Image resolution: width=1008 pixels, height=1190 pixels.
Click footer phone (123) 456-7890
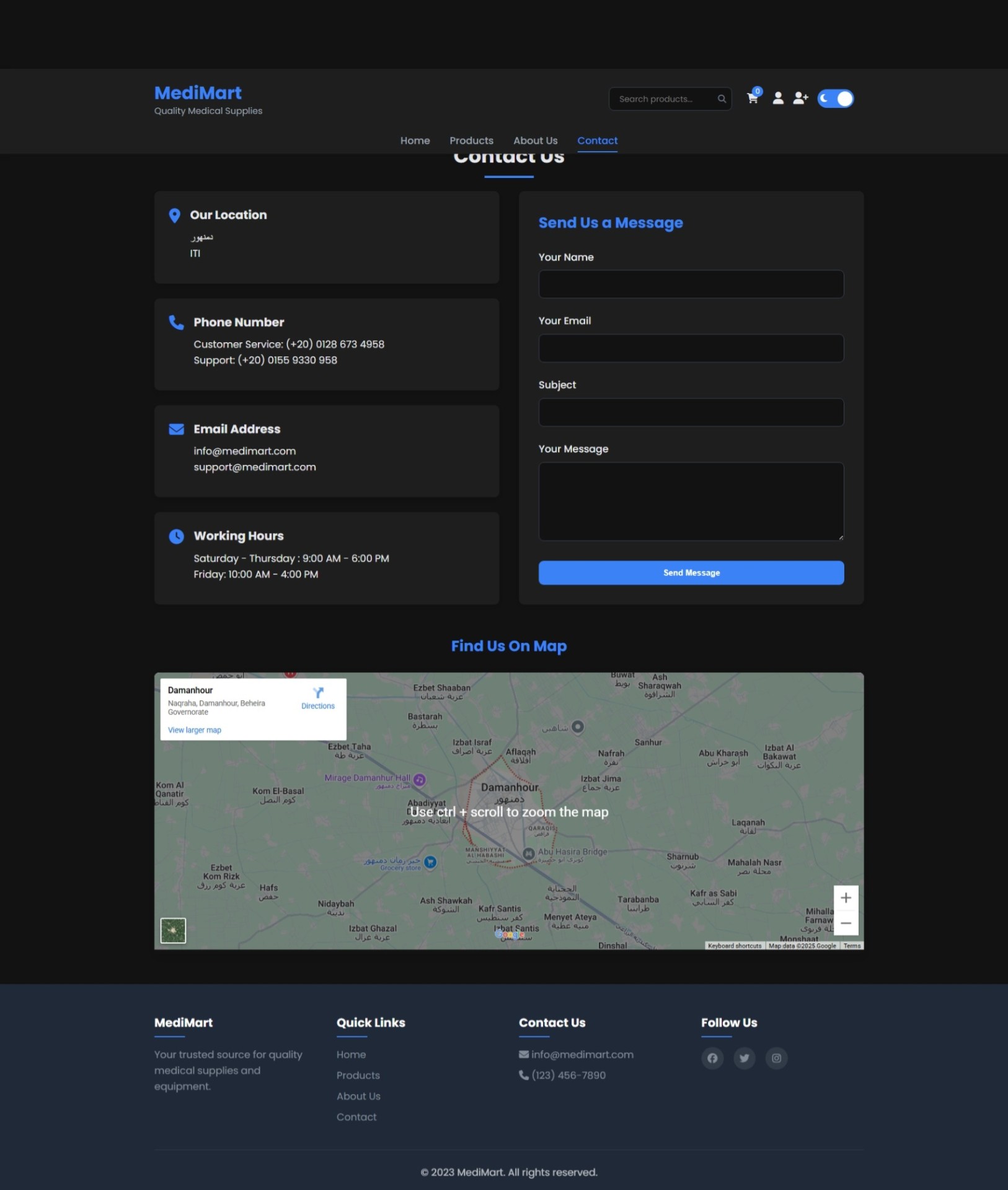(568, 1075)
